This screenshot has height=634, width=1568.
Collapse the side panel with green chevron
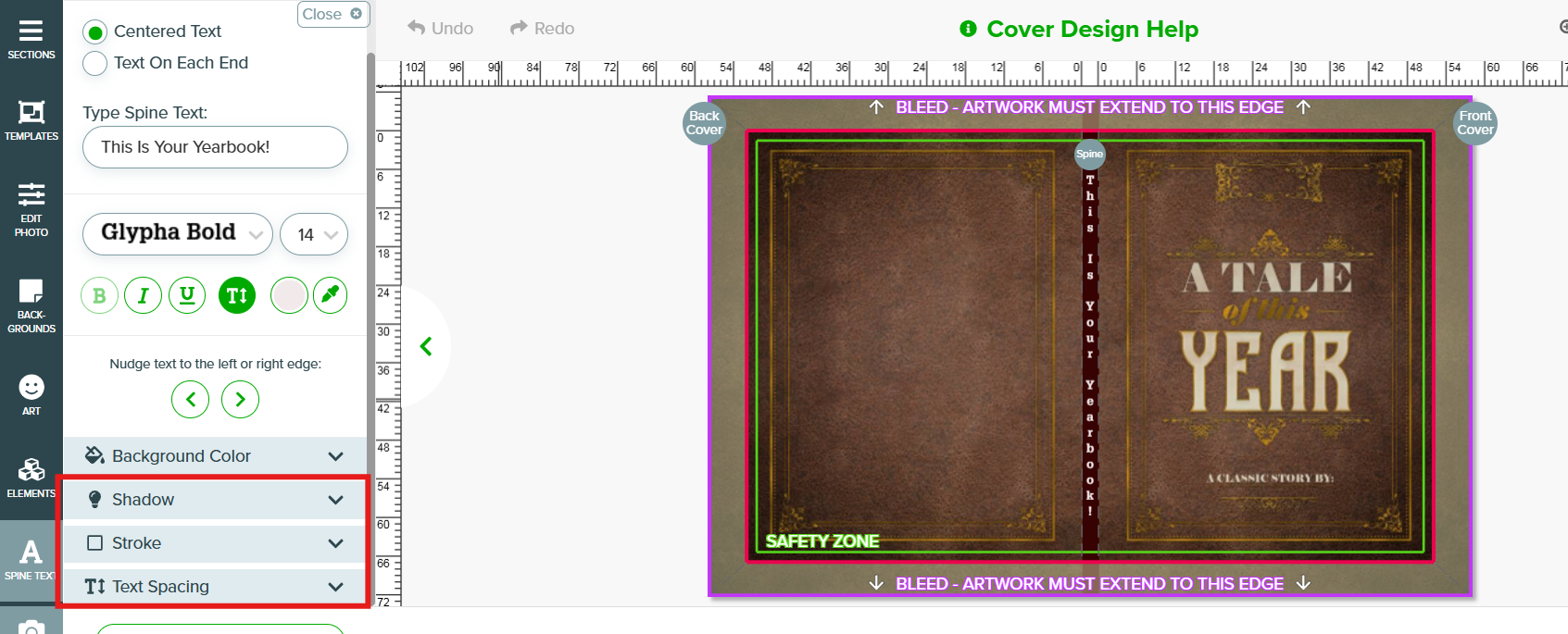point(426,346)
